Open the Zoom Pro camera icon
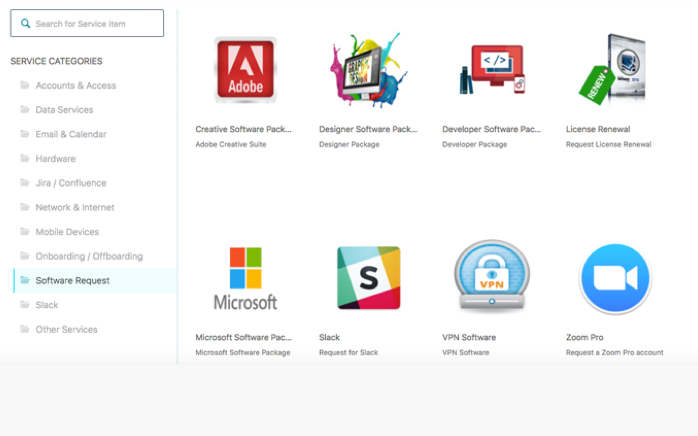The image size is (698, 436). click(x=615, y=277)
